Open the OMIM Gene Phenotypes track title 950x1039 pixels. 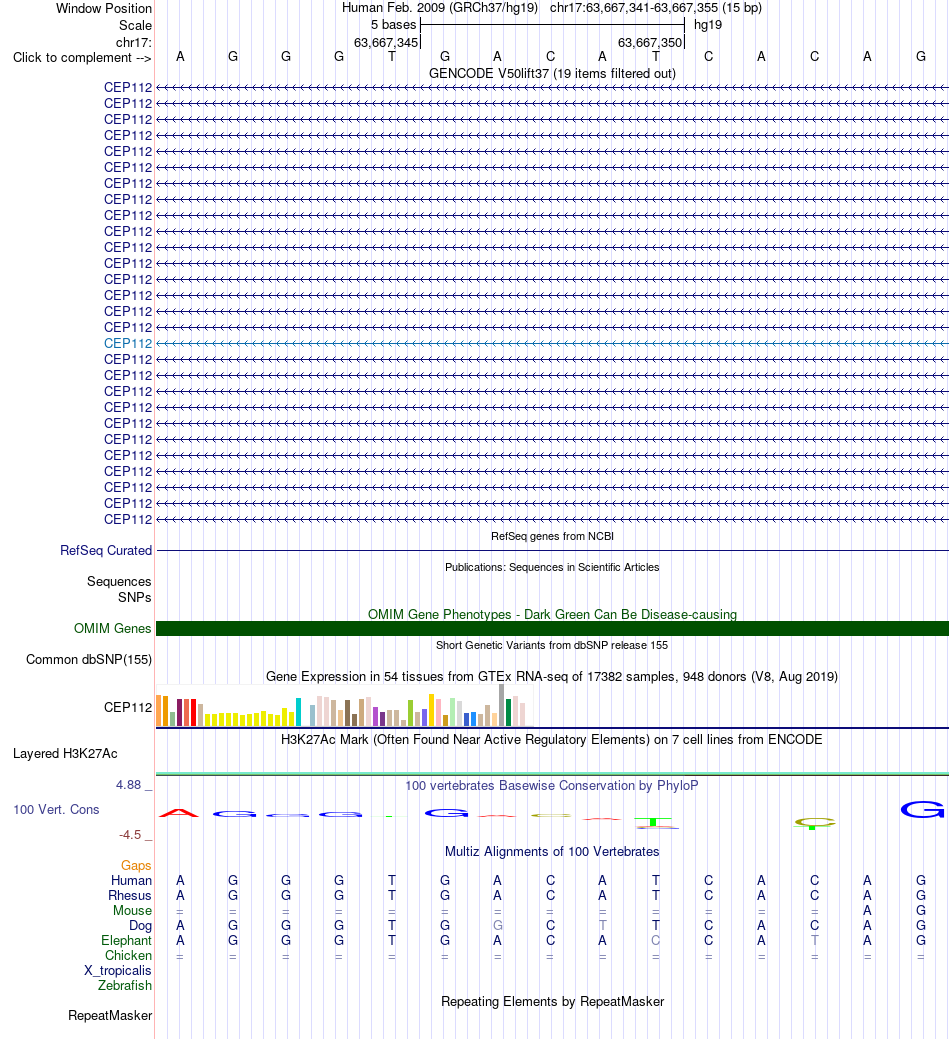point(553,614)
